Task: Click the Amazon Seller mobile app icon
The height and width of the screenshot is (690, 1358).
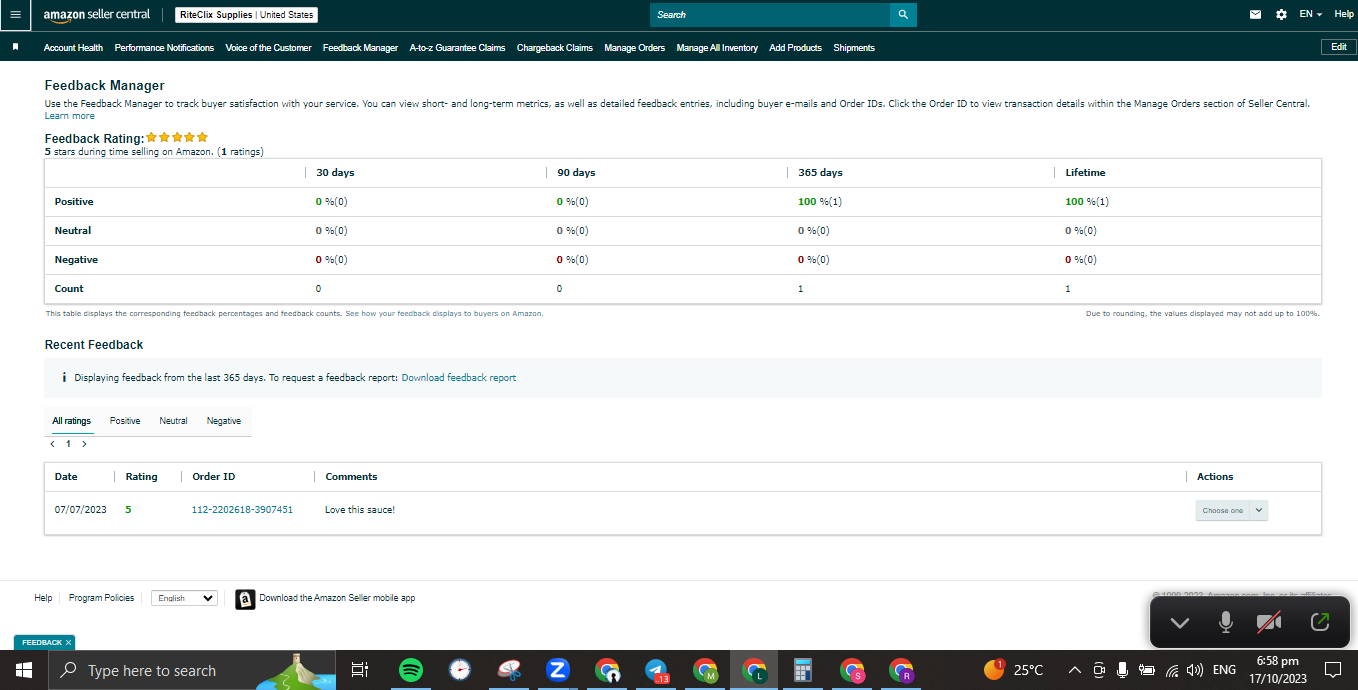Action: coord(245,599)
